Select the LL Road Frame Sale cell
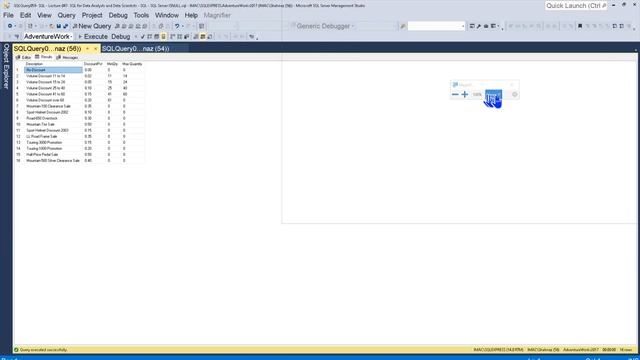Screen dimensions: 640x360 (53, 136)
